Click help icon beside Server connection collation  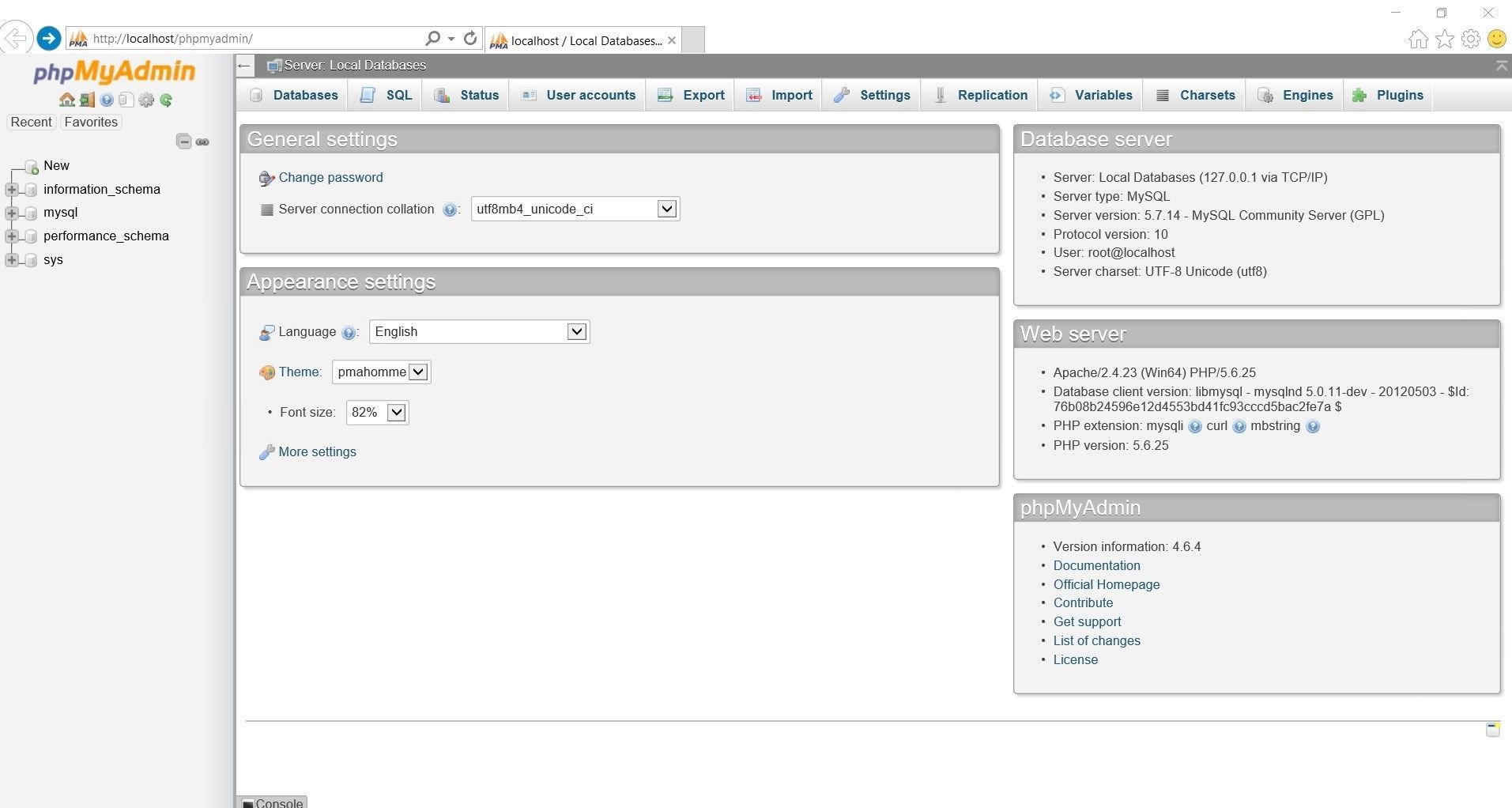[450, 210]
